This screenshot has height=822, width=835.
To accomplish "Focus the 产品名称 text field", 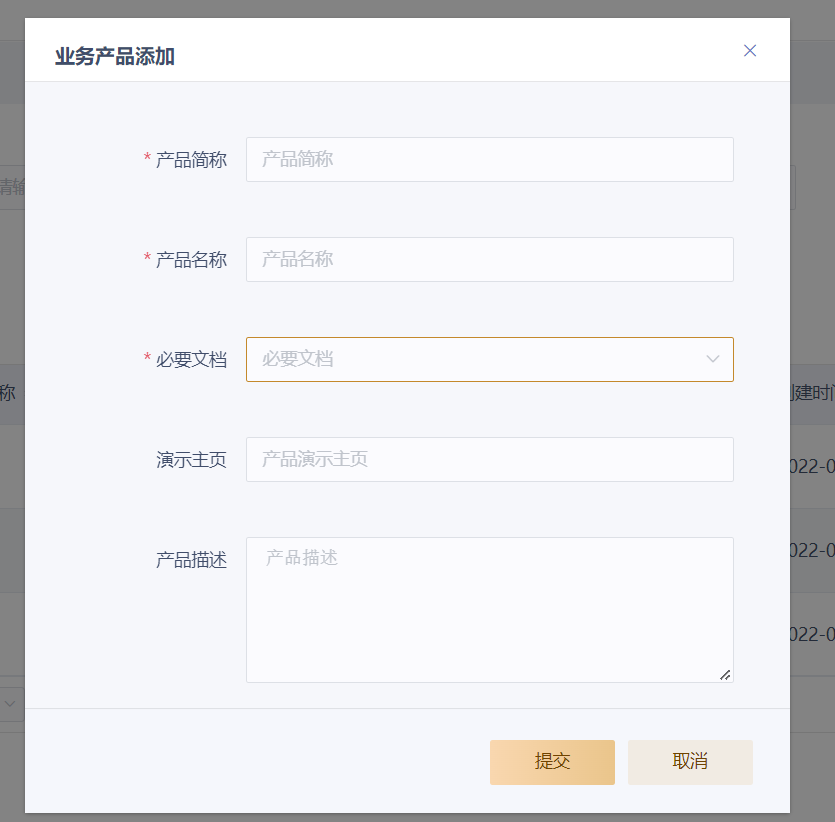I will pyautogui.click(x=489, y=259).
